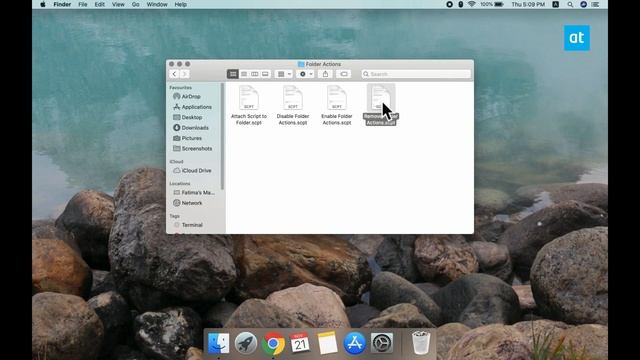Click the screen recording status icon
Screen dimensions: 640x360
coord(449,4)
